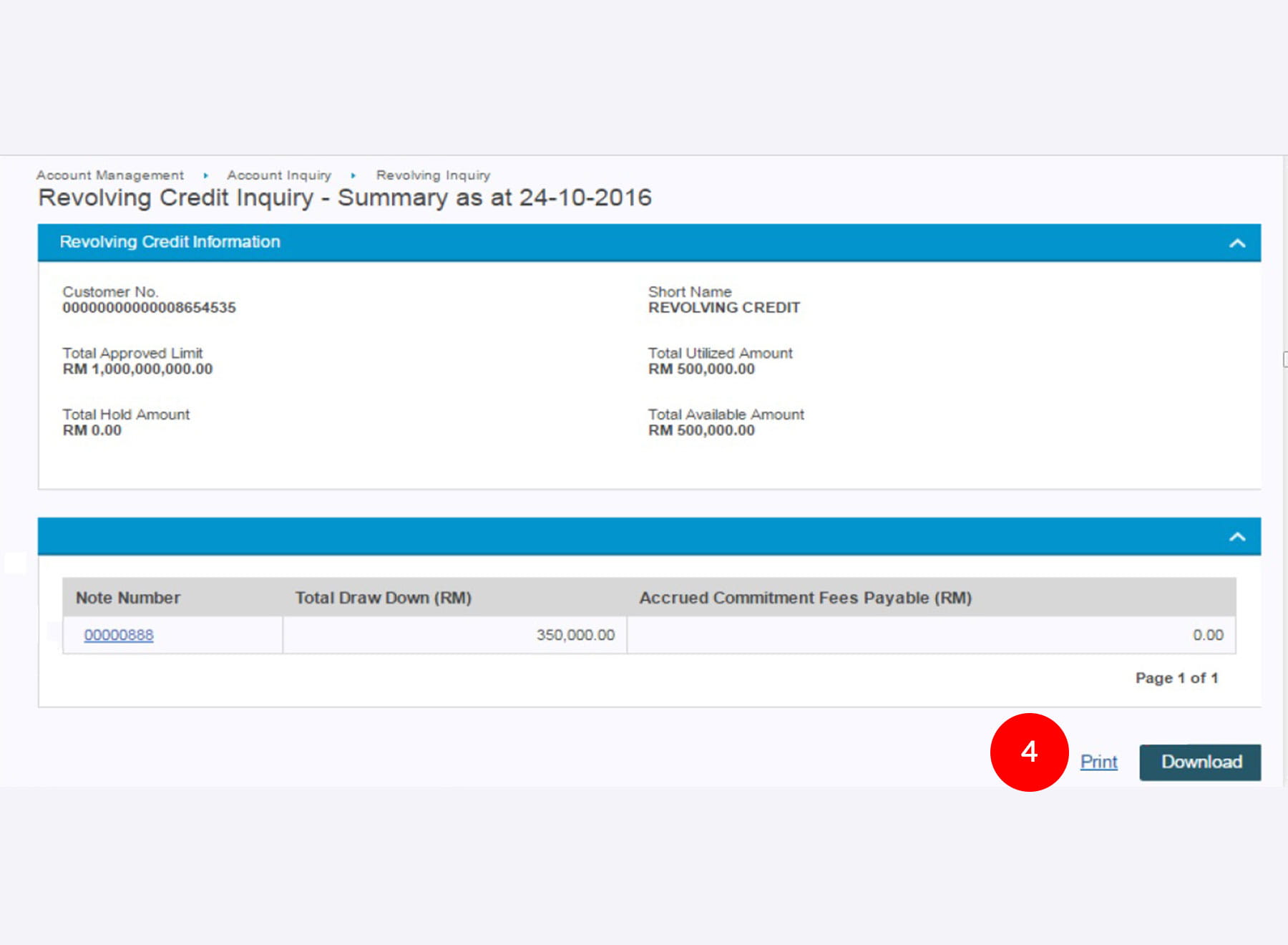Select the Revolving Inquiry breadcrumb

[433, 175]
